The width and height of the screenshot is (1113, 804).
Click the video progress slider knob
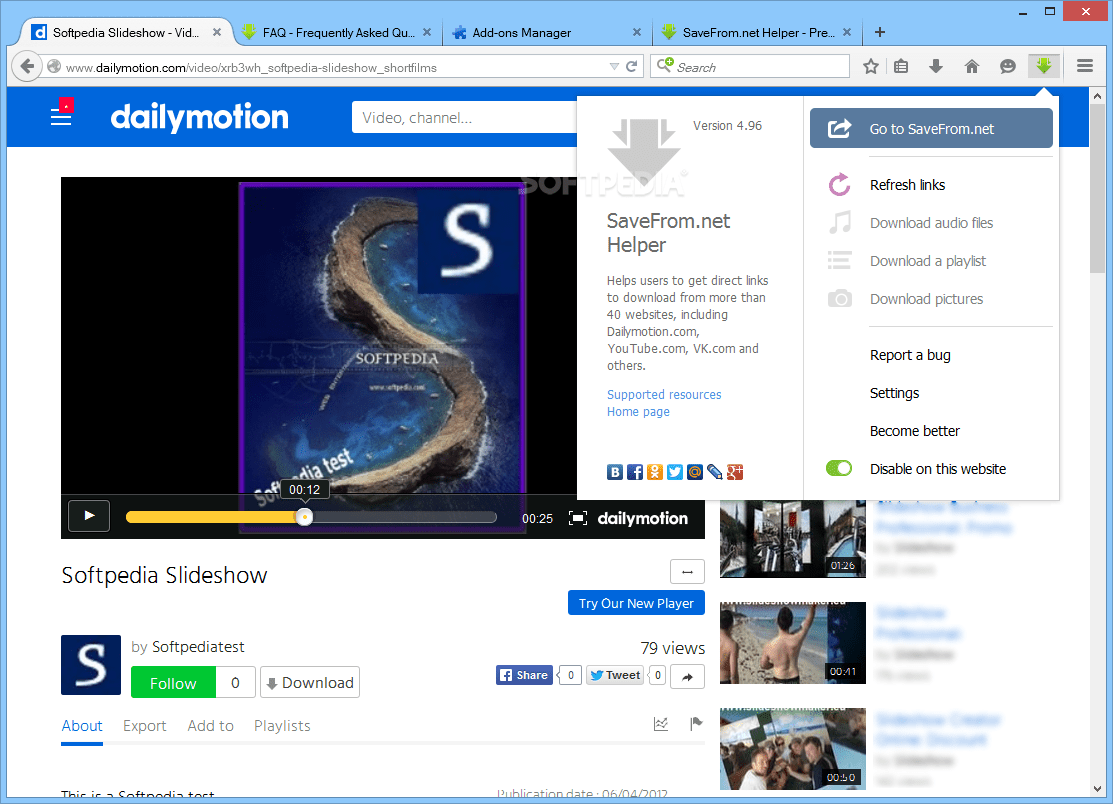[305, 517]
